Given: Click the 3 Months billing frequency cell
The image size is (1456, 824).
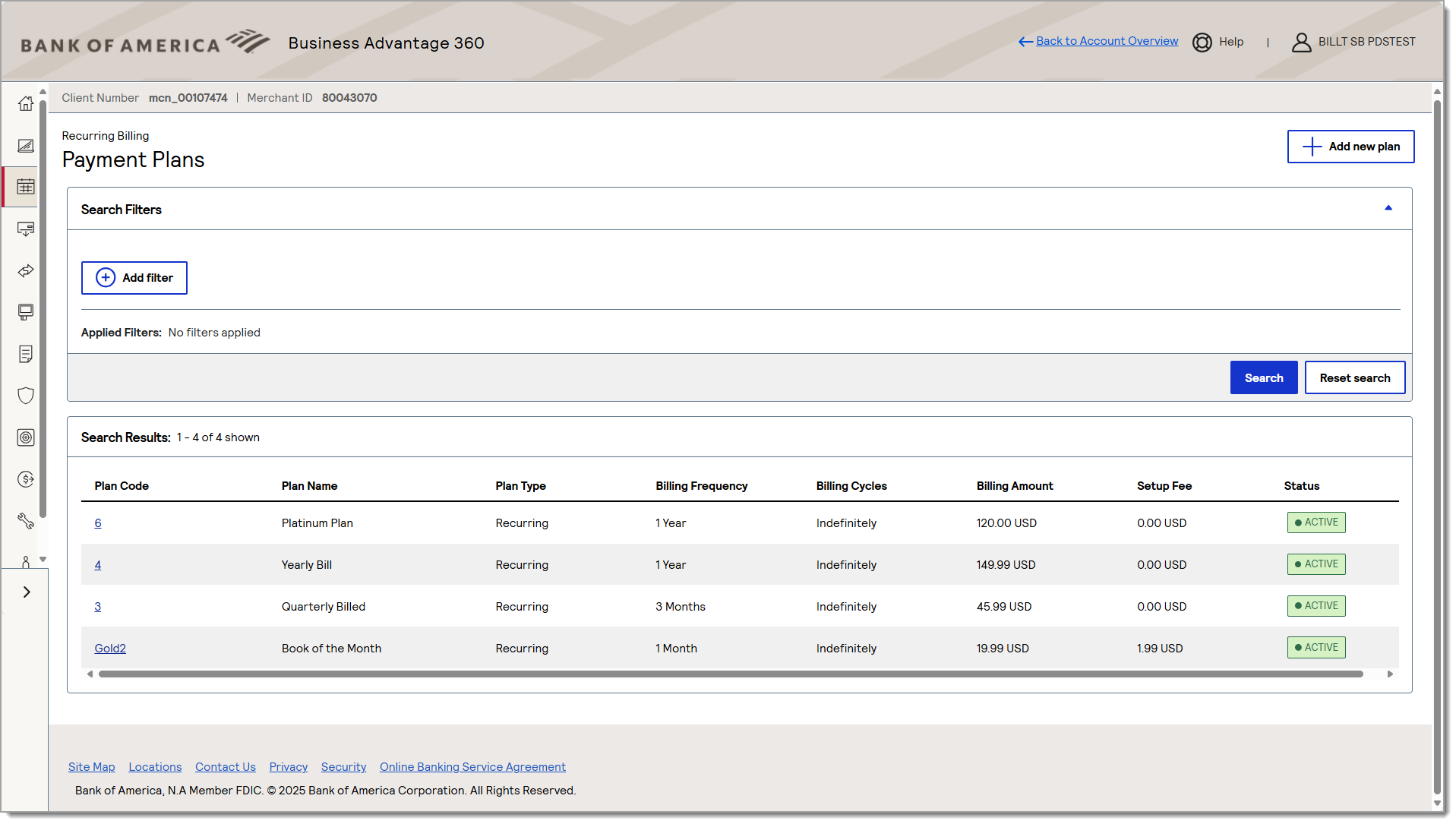Looking at the screenshot, I should coord(681,607).
